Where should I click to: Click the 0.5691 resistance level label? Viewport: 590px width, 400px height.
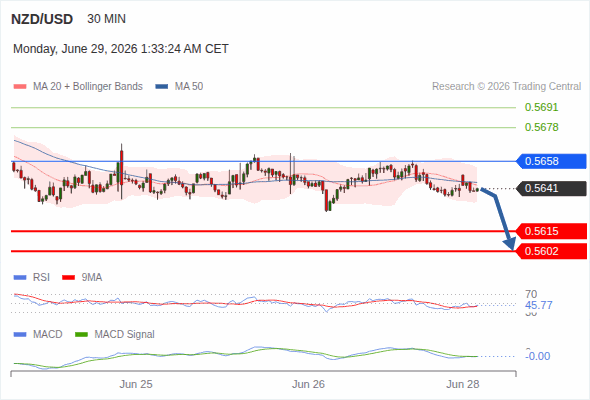click(541, 107)
